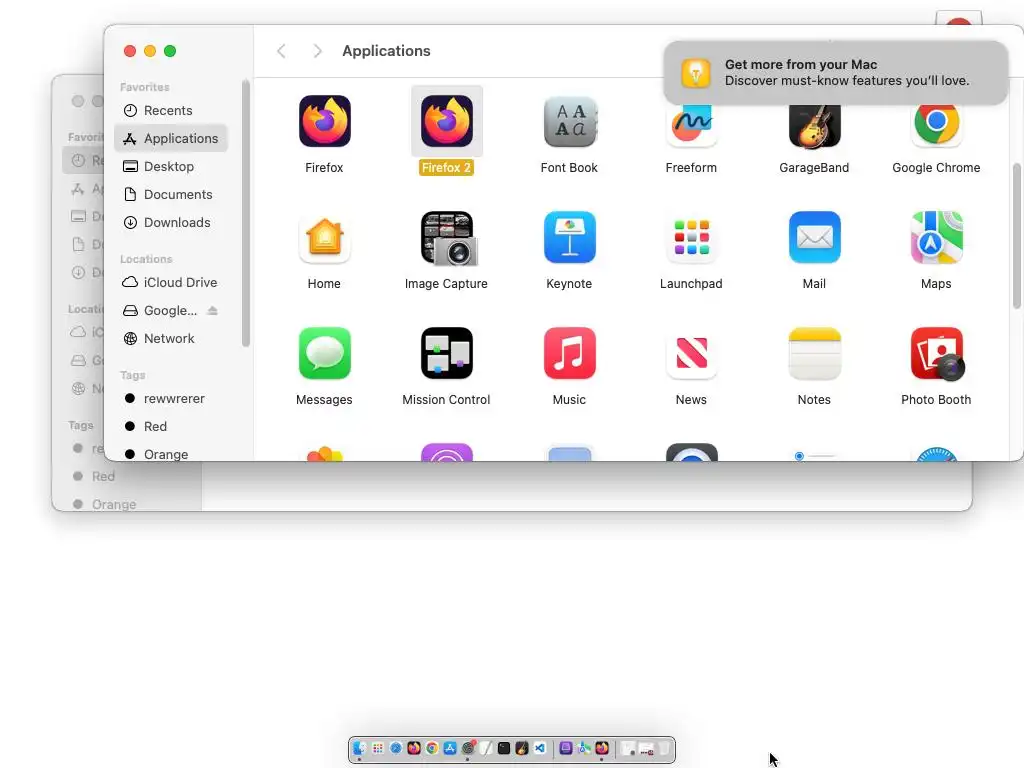
Task: Open Terminal from the Dock
Action: 504,748
